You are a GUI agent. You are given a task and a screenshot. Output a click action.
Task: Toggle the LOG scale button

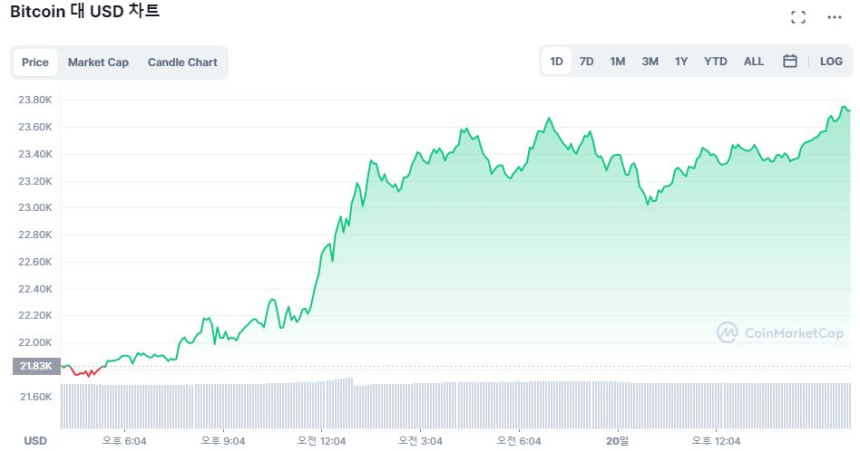point(831,61)
